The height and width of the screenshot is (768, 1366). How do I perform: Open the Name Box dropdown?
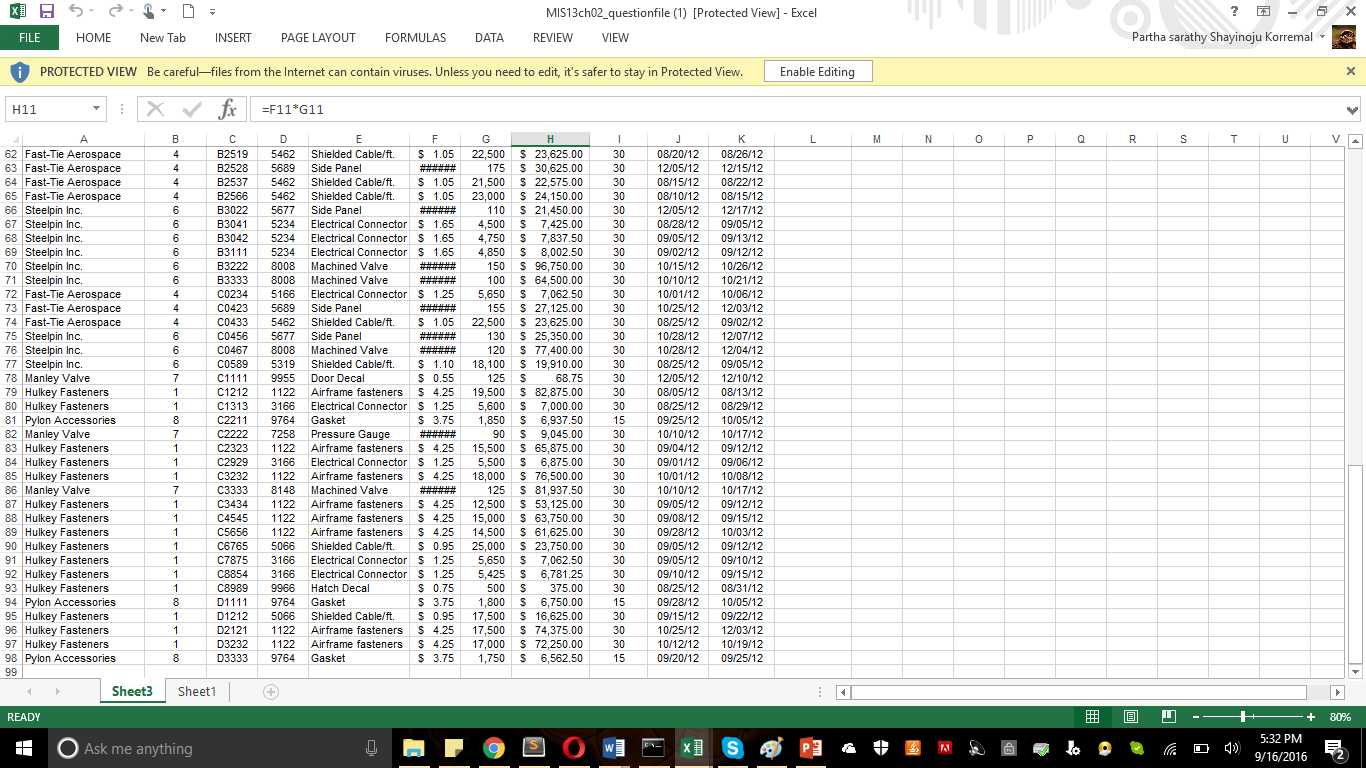pyautogui.click(x=95, y=109)
